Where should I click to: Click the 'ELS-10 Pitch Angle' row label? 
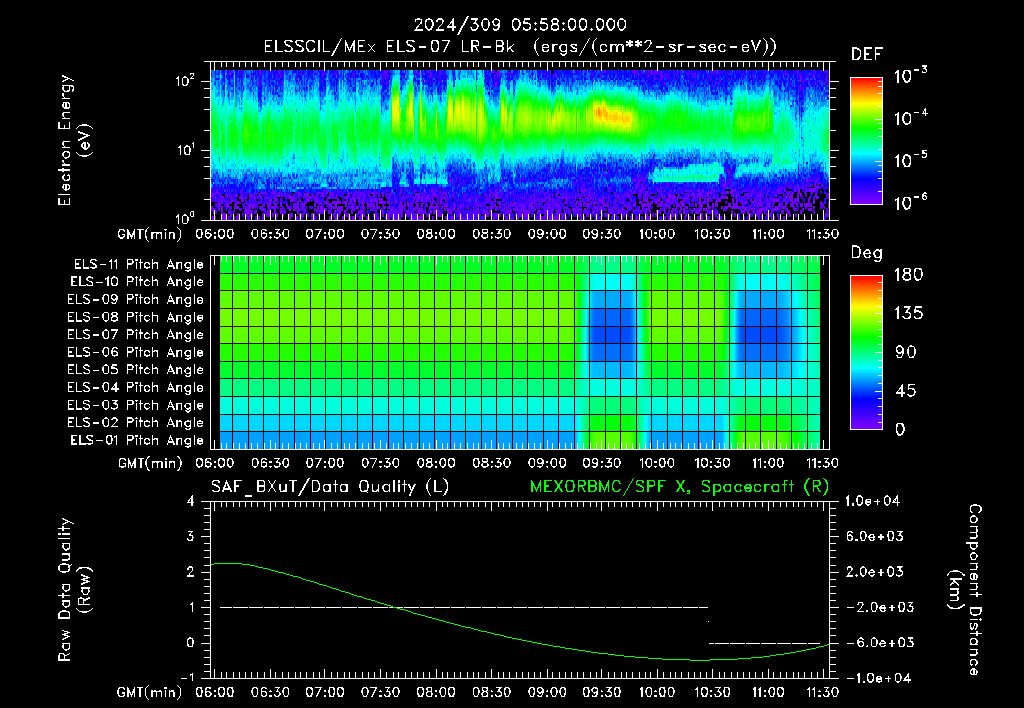[x=137, y=282]
